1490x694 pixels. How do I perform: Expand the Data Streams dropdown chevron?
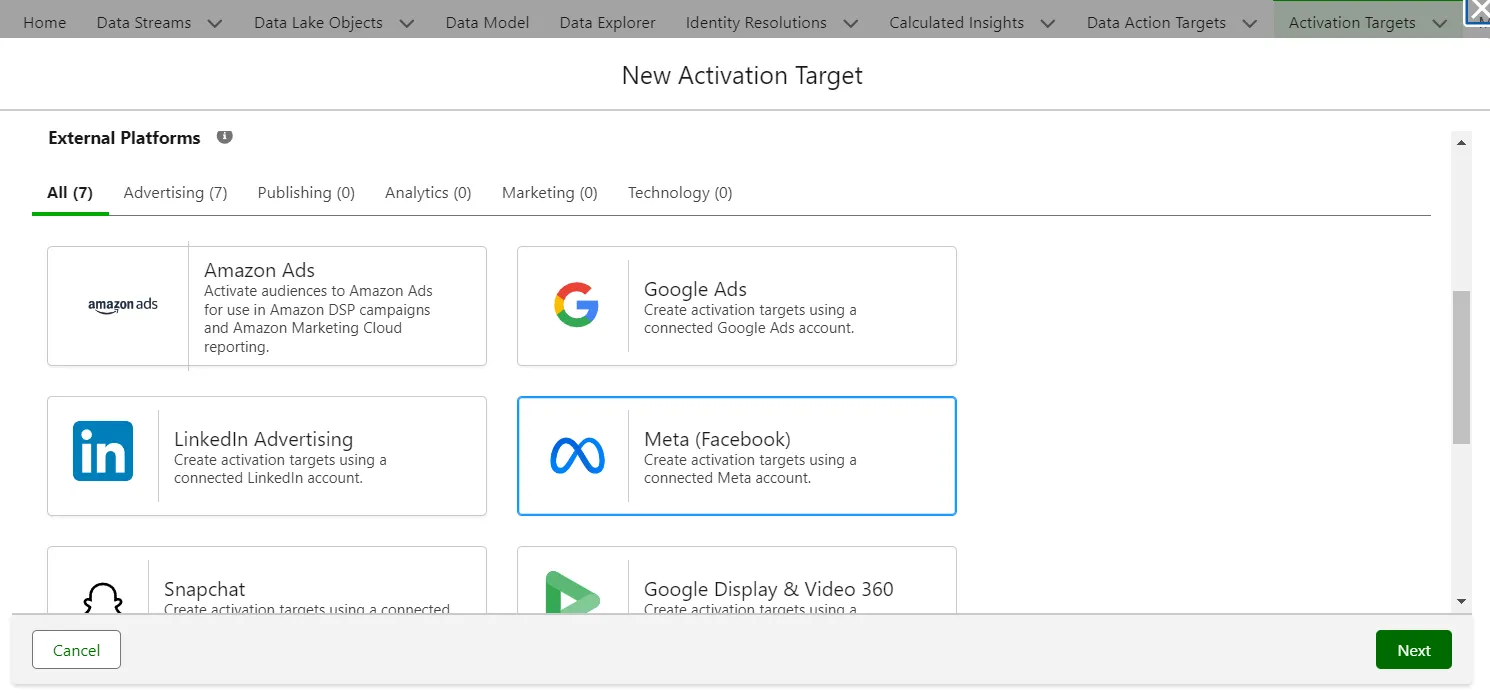click(x=214, y=23)
